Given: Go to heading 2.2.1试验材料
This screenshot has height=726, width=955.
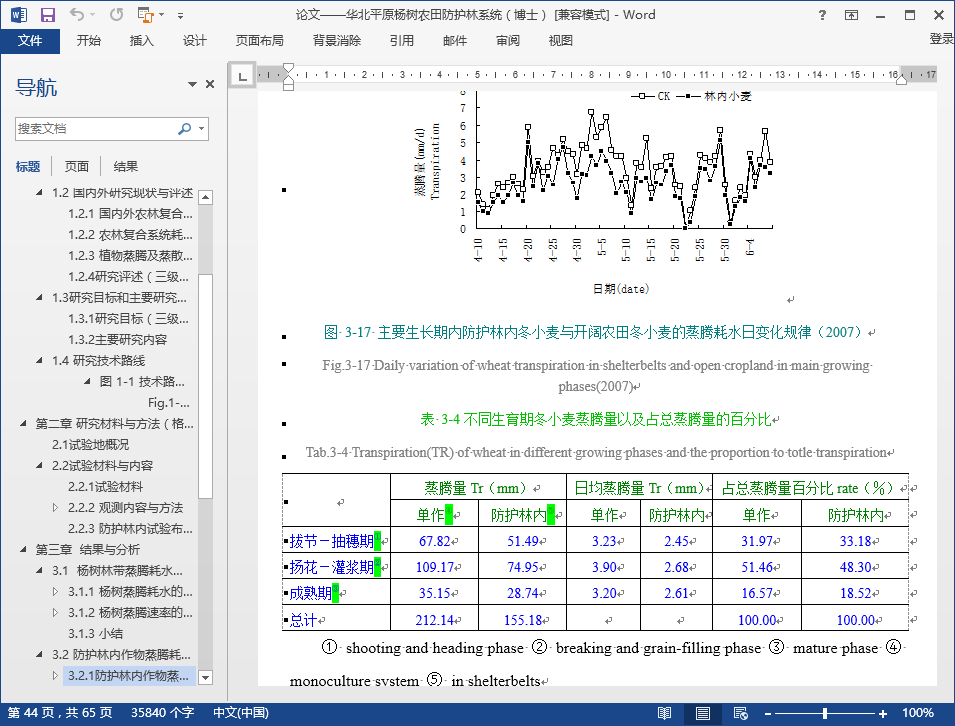Looking at the screenshot, I should pyautogui.click(x=105, y=487).
